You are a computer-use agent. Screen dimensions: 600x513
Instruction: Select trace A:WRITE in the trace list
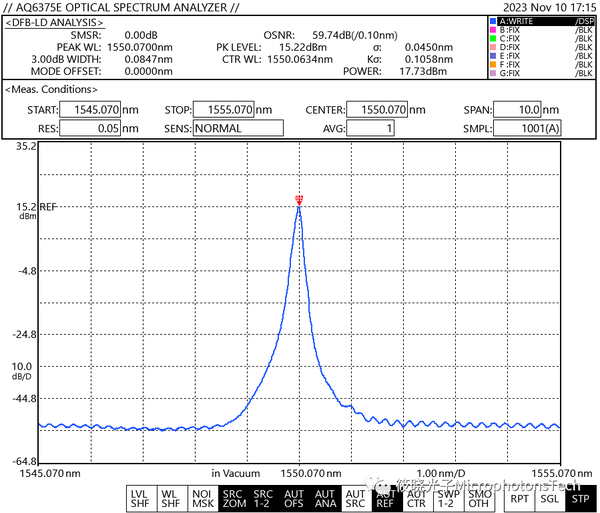[x=542, y=21]
